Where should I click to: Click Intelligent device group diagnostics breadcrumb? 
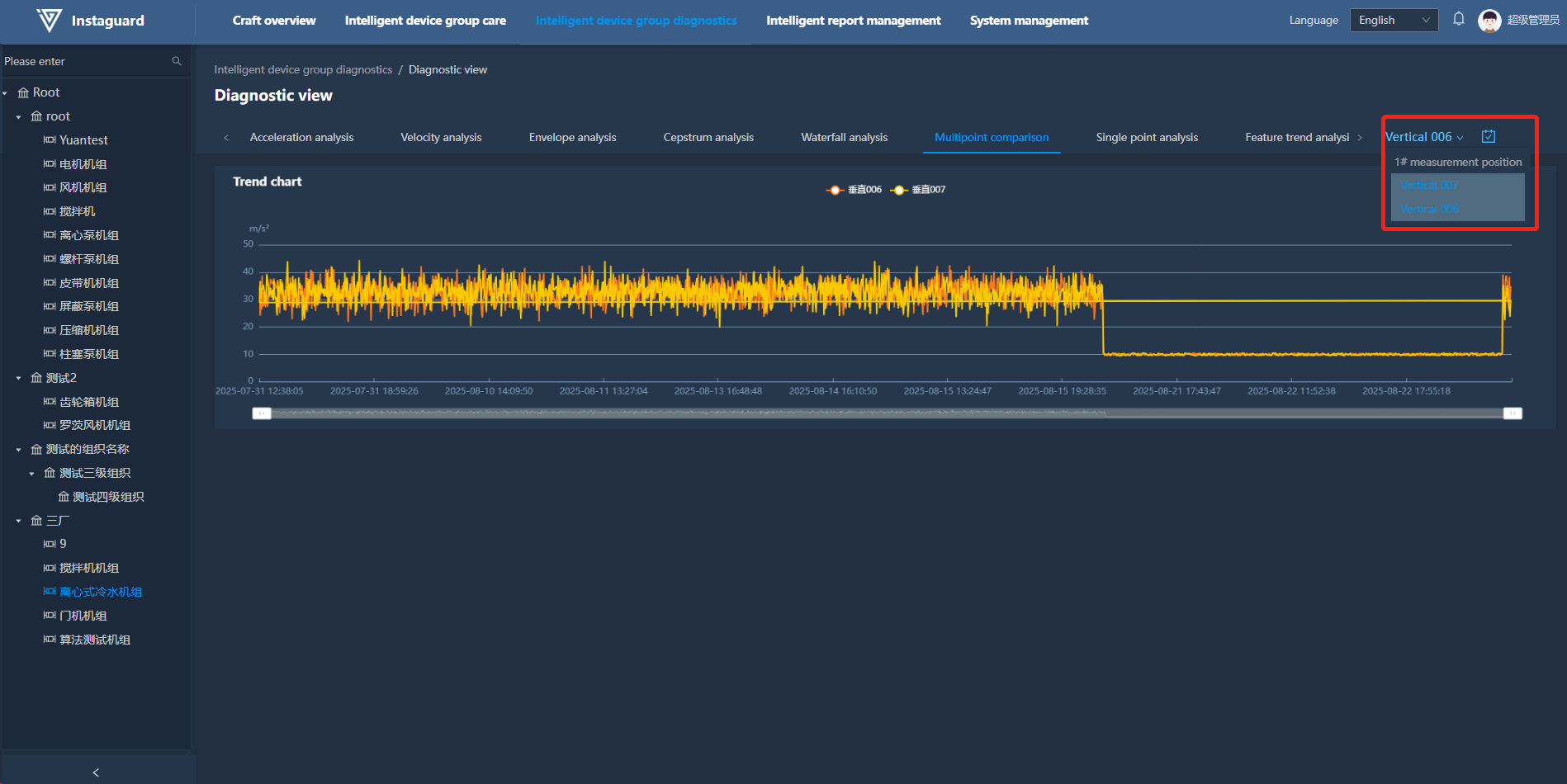(x=303, y=70)
